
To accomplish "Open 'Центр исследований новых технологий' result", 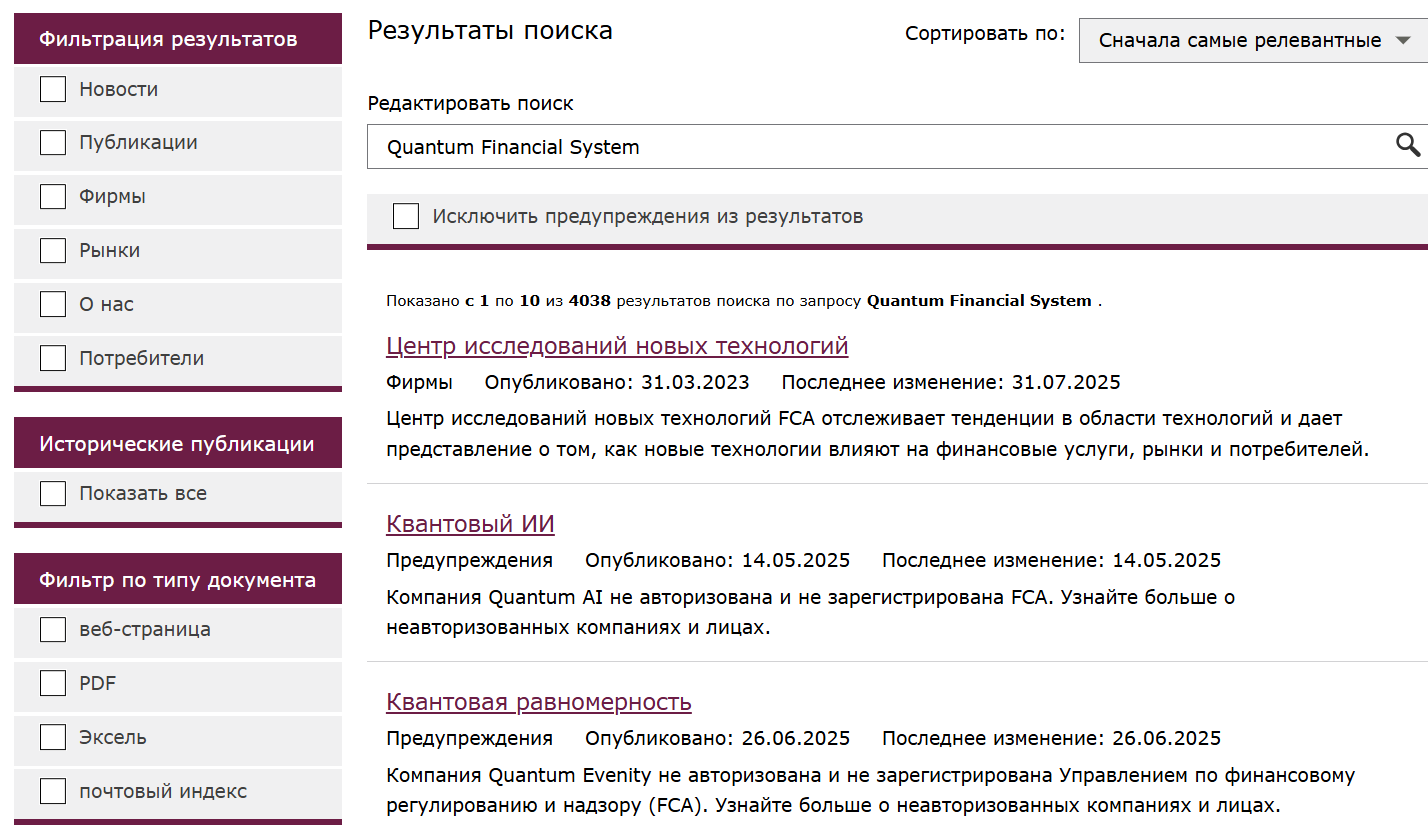I will [617, 345].
